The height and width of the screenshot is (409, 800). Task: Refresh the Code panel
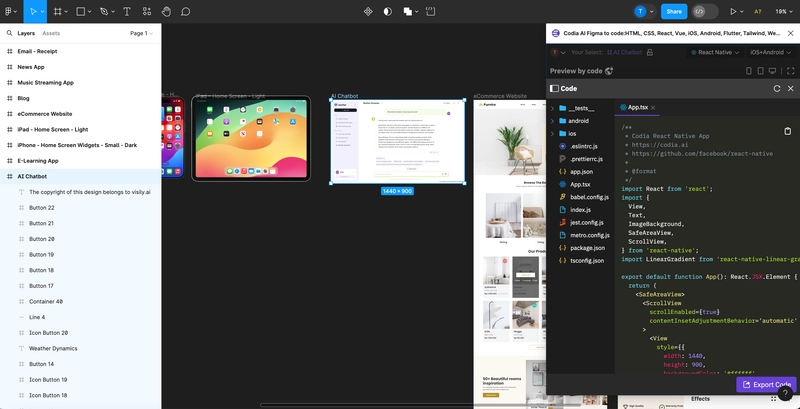pyautogui.click(x=777, y=88)
